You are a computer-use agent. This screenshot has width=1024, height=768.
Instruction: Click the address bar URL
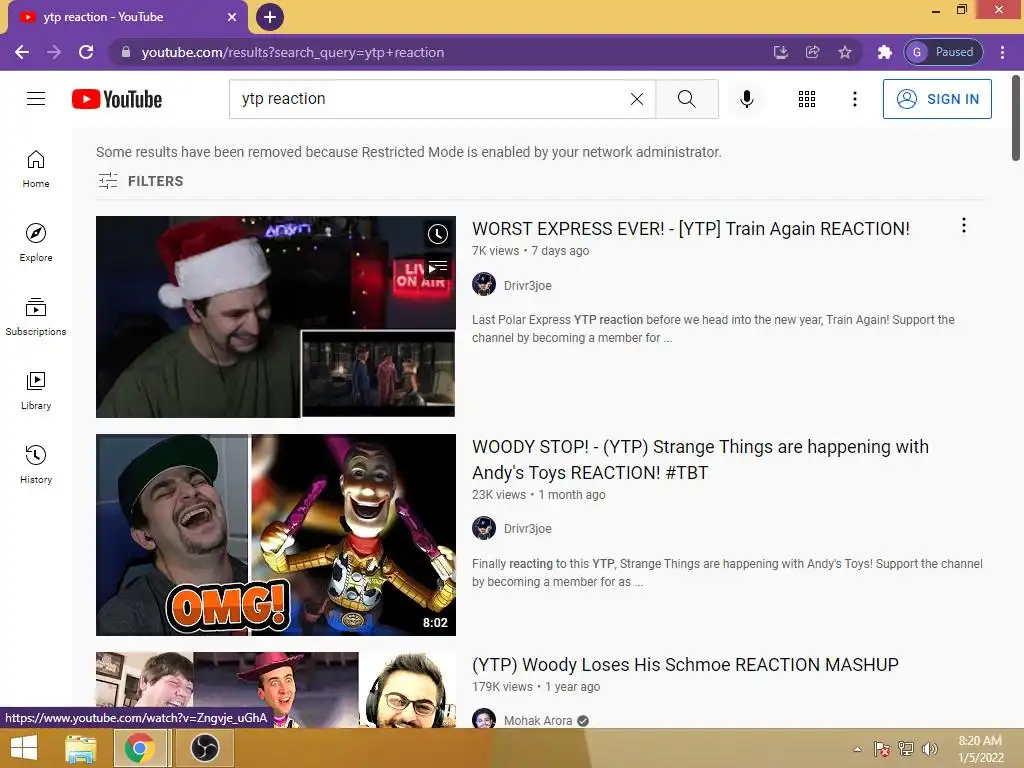(293, 52)
